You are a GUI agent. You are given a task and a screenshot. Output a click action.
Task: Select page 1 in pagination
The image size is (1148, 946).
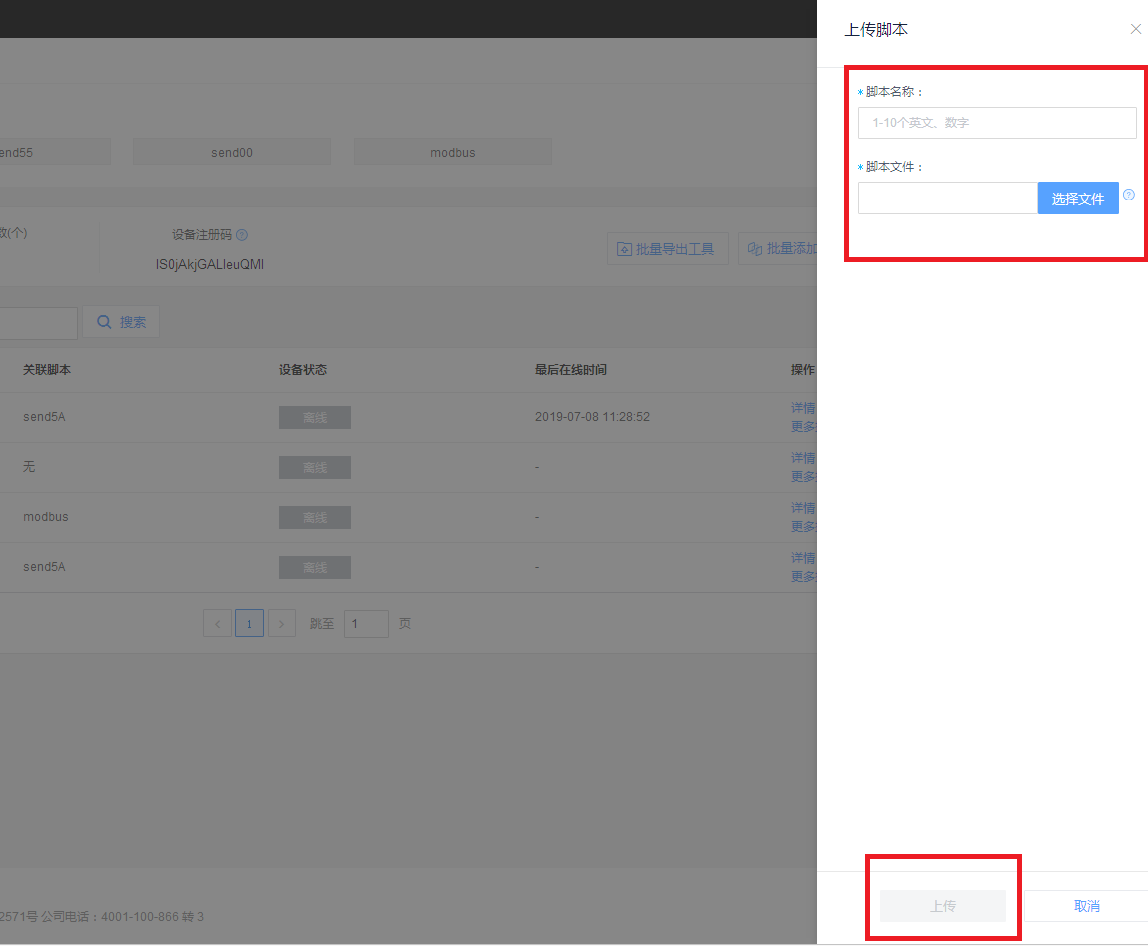click(250, 624)
